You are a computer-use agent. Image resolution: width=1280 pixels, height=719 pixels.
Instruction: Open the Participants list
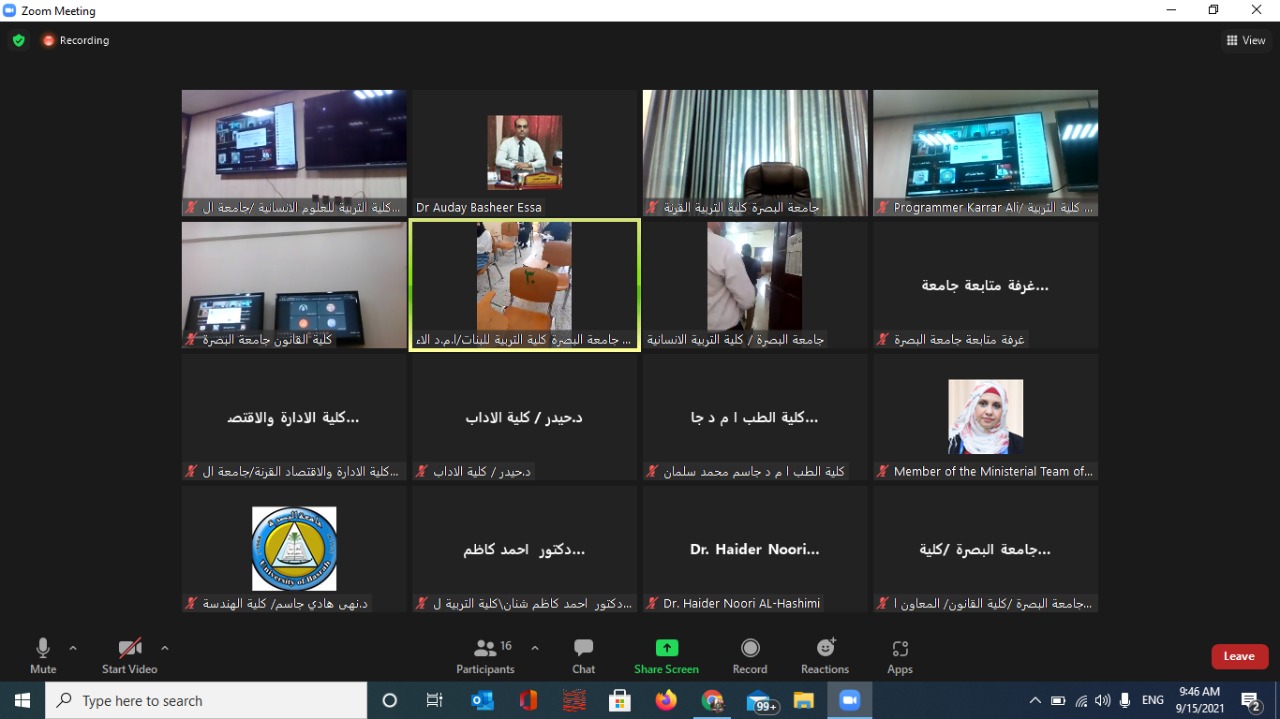click(486, 656)
